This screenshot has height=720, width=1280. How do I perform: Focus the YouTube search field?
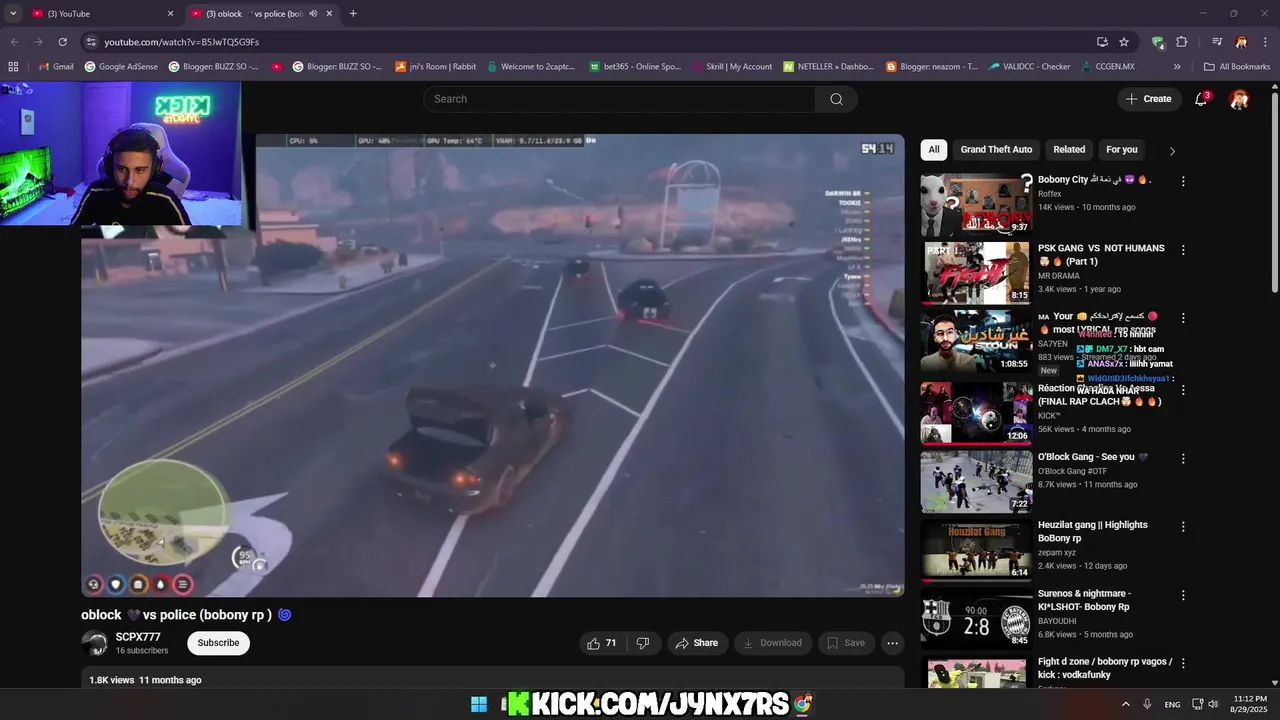(619, 99)
